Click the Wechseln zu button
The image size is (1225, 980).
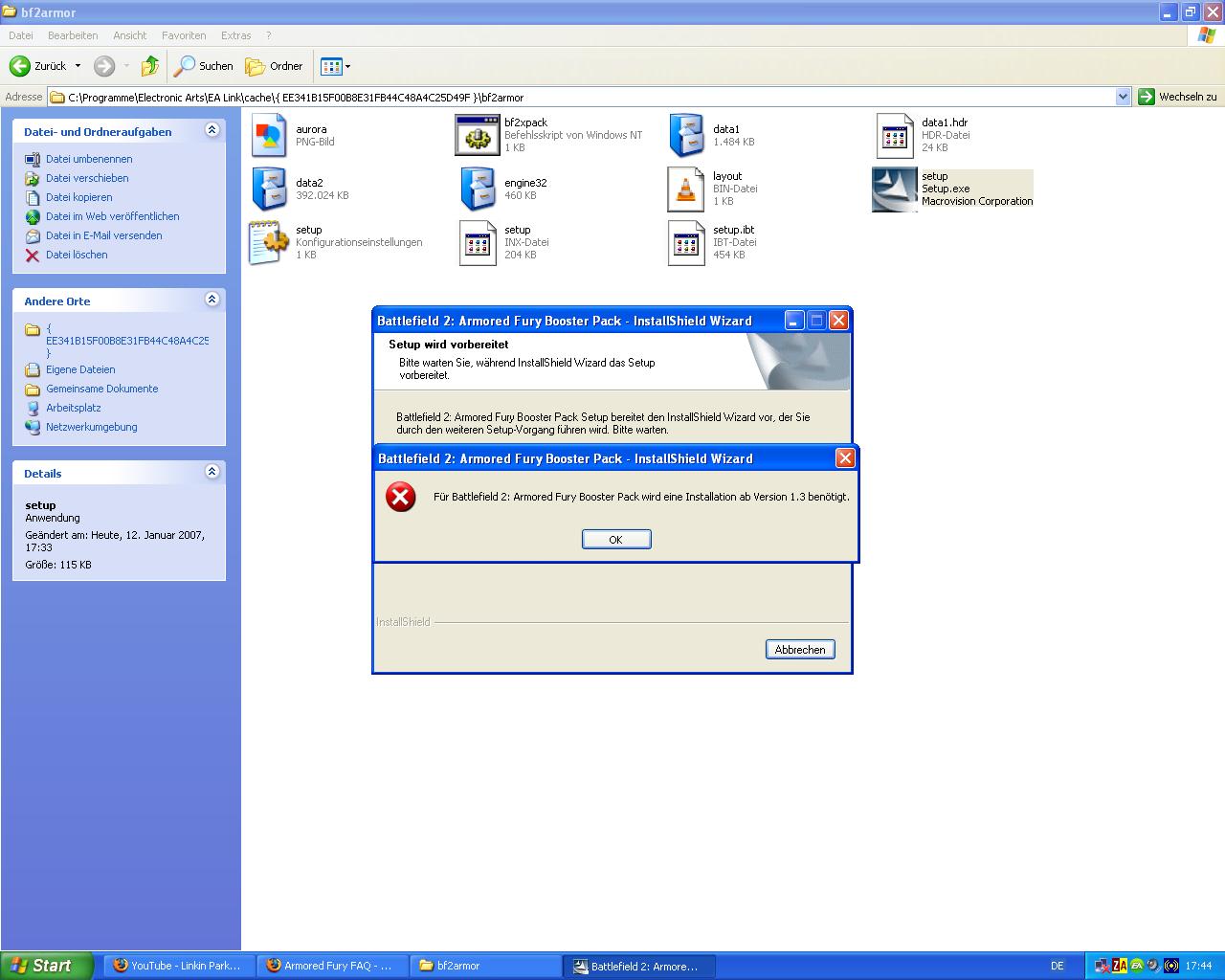tap(1177, 97)
